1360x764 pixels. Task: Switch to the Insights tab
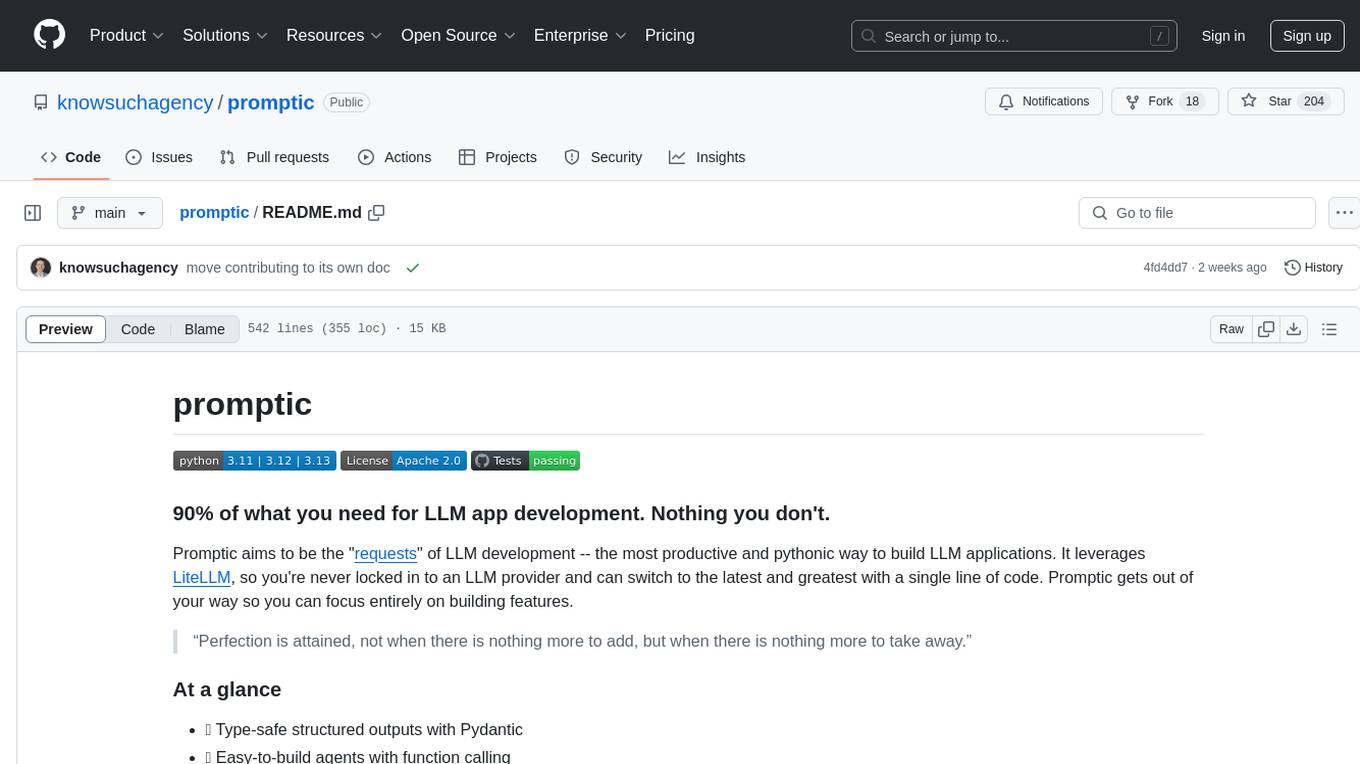pos(707,157)
